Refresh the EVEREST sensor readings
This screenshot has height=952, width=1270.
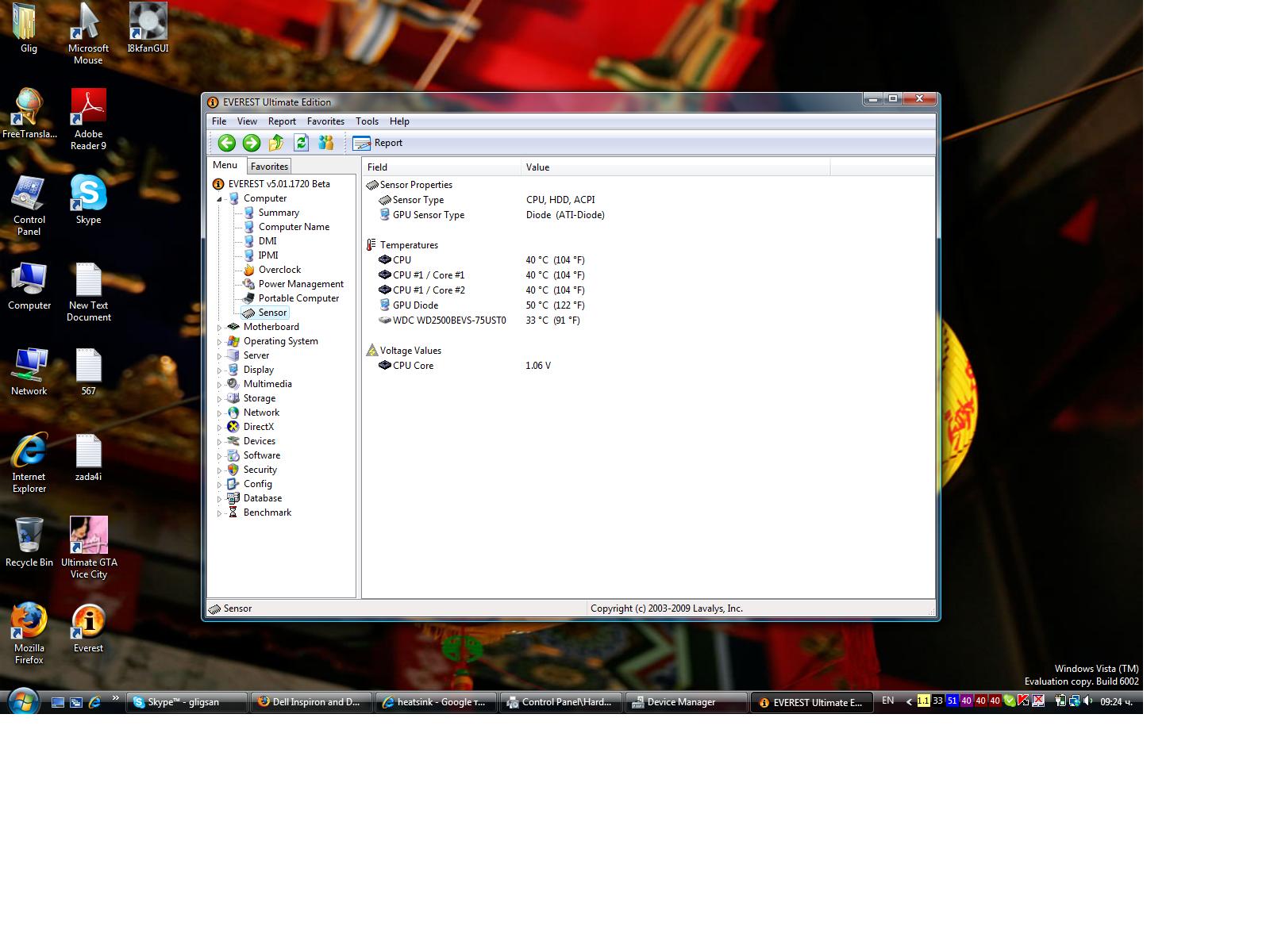(301, 143)
